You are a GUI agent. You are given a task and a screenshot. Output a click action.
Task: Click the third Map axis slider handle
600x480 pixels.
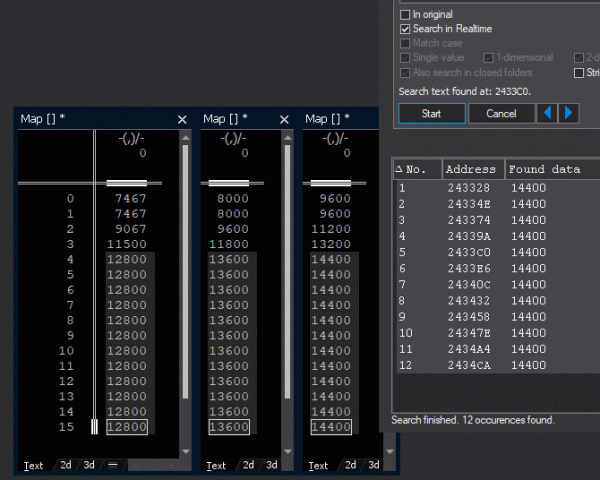pyautogui.click(x=331, y=183)
